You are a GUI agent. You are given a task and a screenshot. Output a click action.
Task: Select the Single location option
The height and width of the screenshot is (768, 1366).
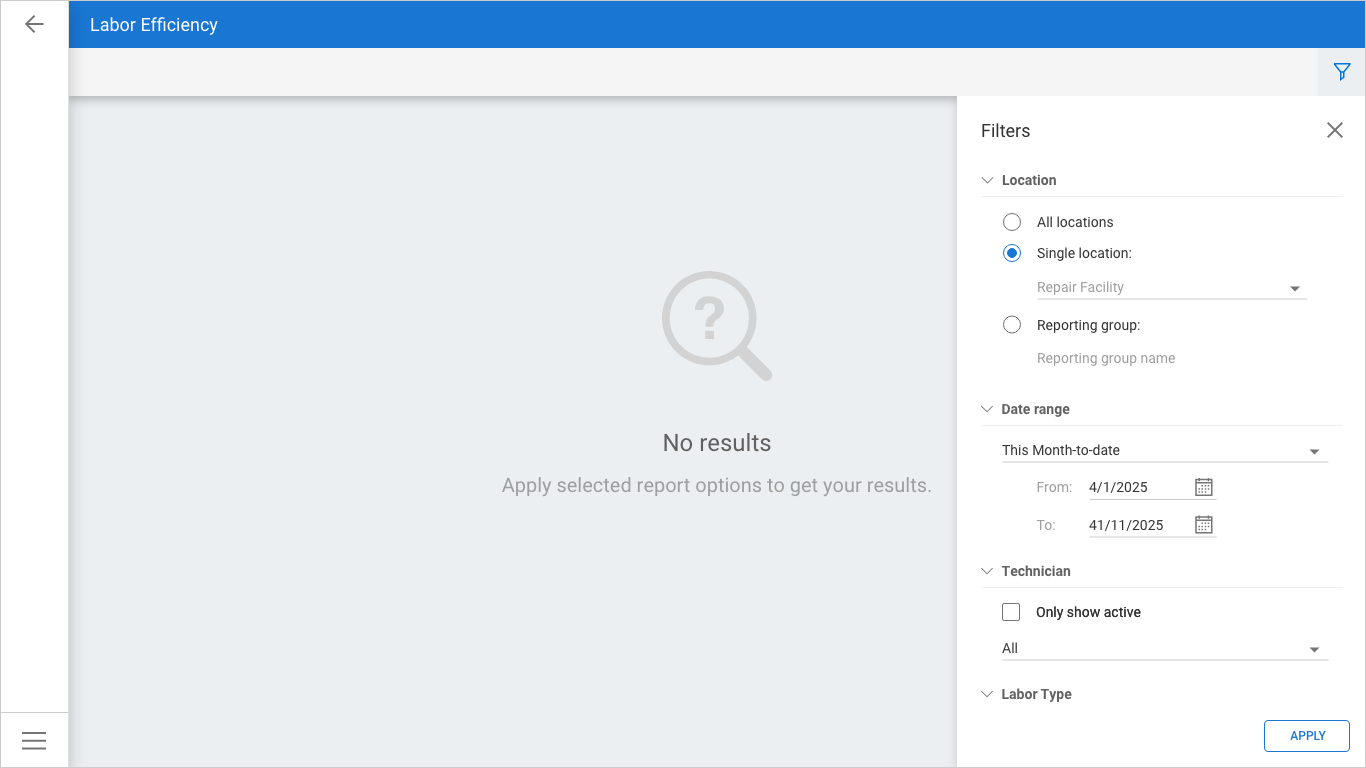pyautogui.click(x=1012, y=253)
